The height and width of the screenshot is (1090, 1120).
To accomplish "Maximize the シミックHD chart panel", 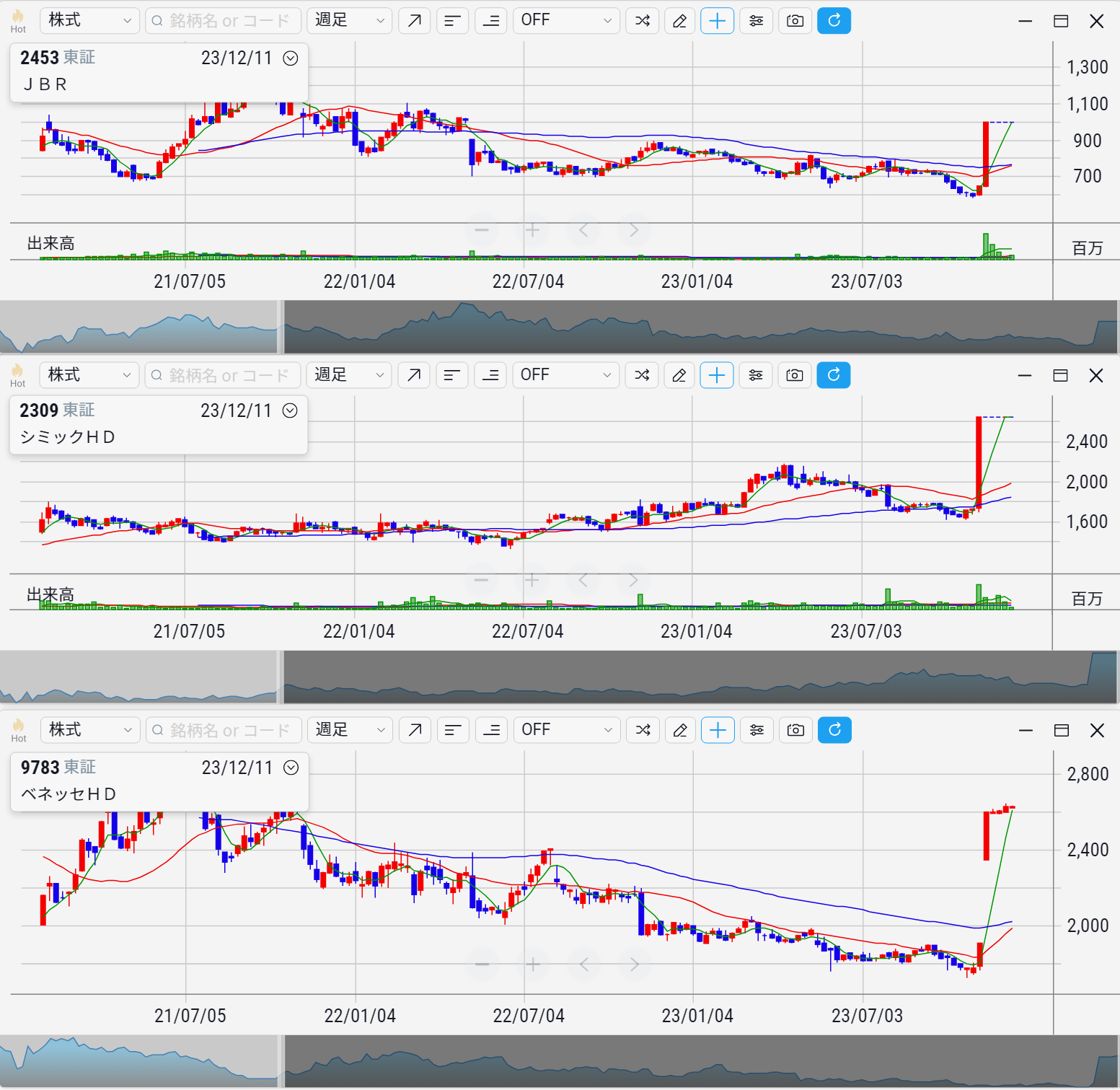I will 1060,375.
